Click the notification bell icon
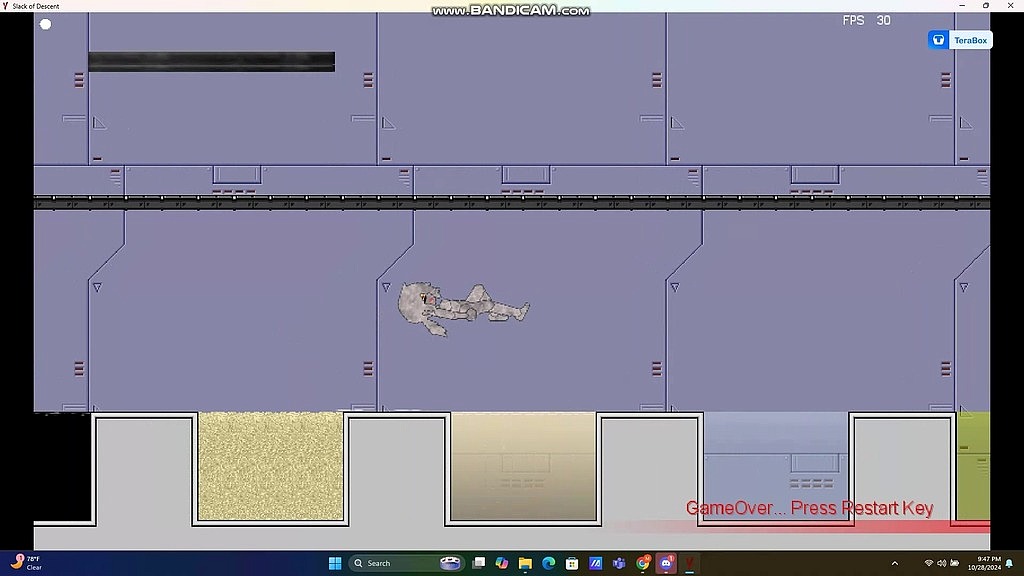The width and height of the screenshot is (1024, 576). pos(1011,563)
